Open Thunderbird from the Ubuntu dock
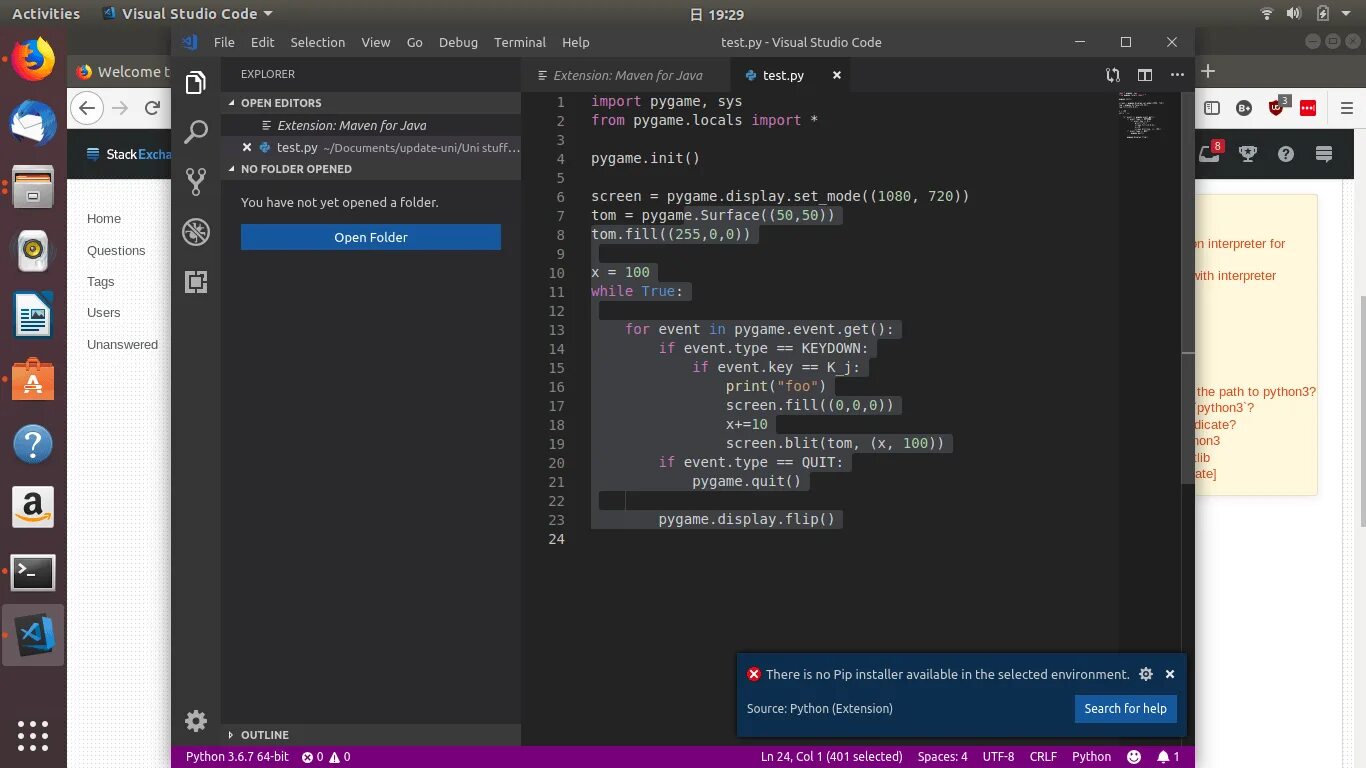This screenshot has width=1366, height=768. 33,122
